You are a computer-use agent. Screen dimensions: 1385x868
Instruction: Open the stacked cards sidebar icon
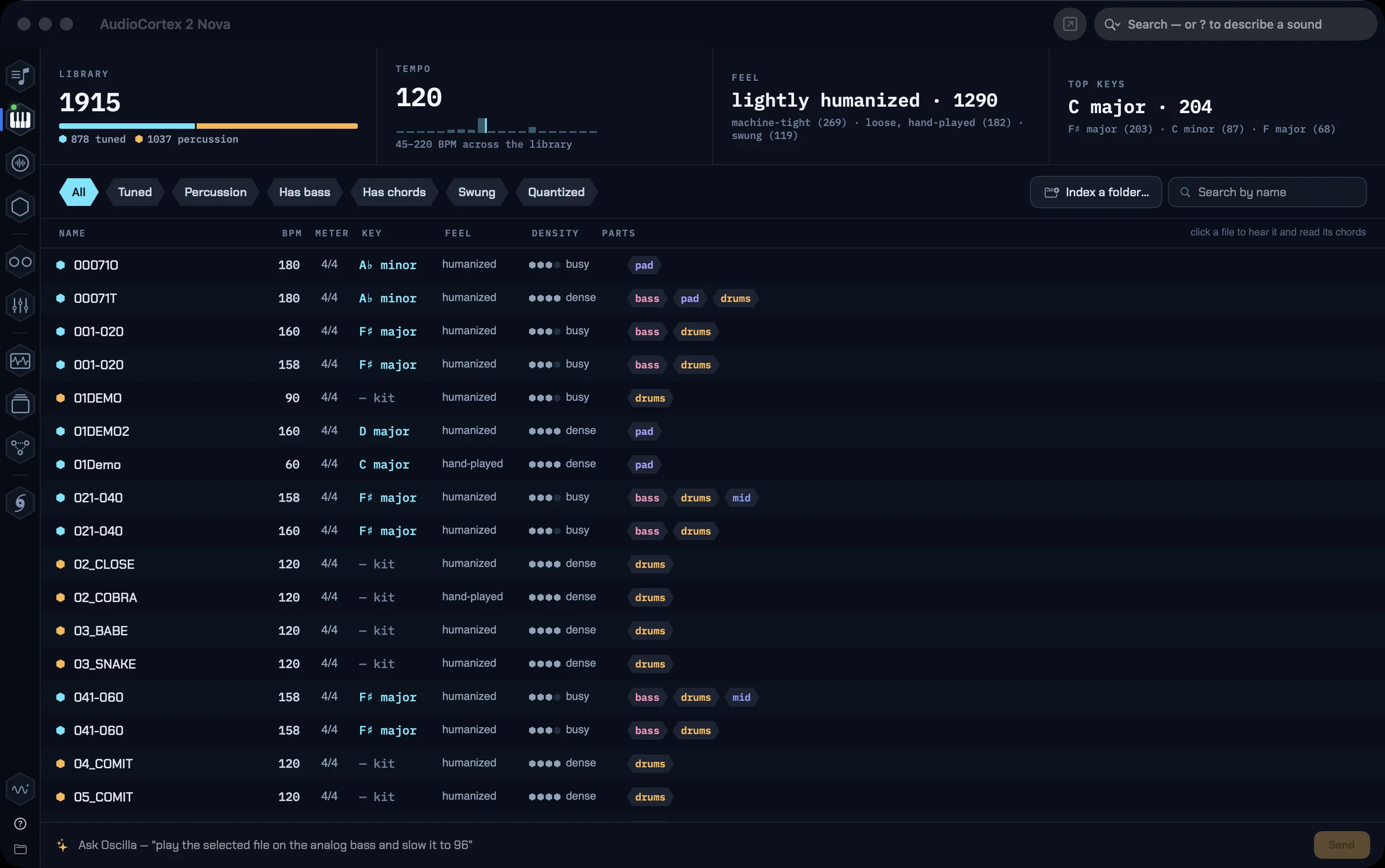(20, 404)
